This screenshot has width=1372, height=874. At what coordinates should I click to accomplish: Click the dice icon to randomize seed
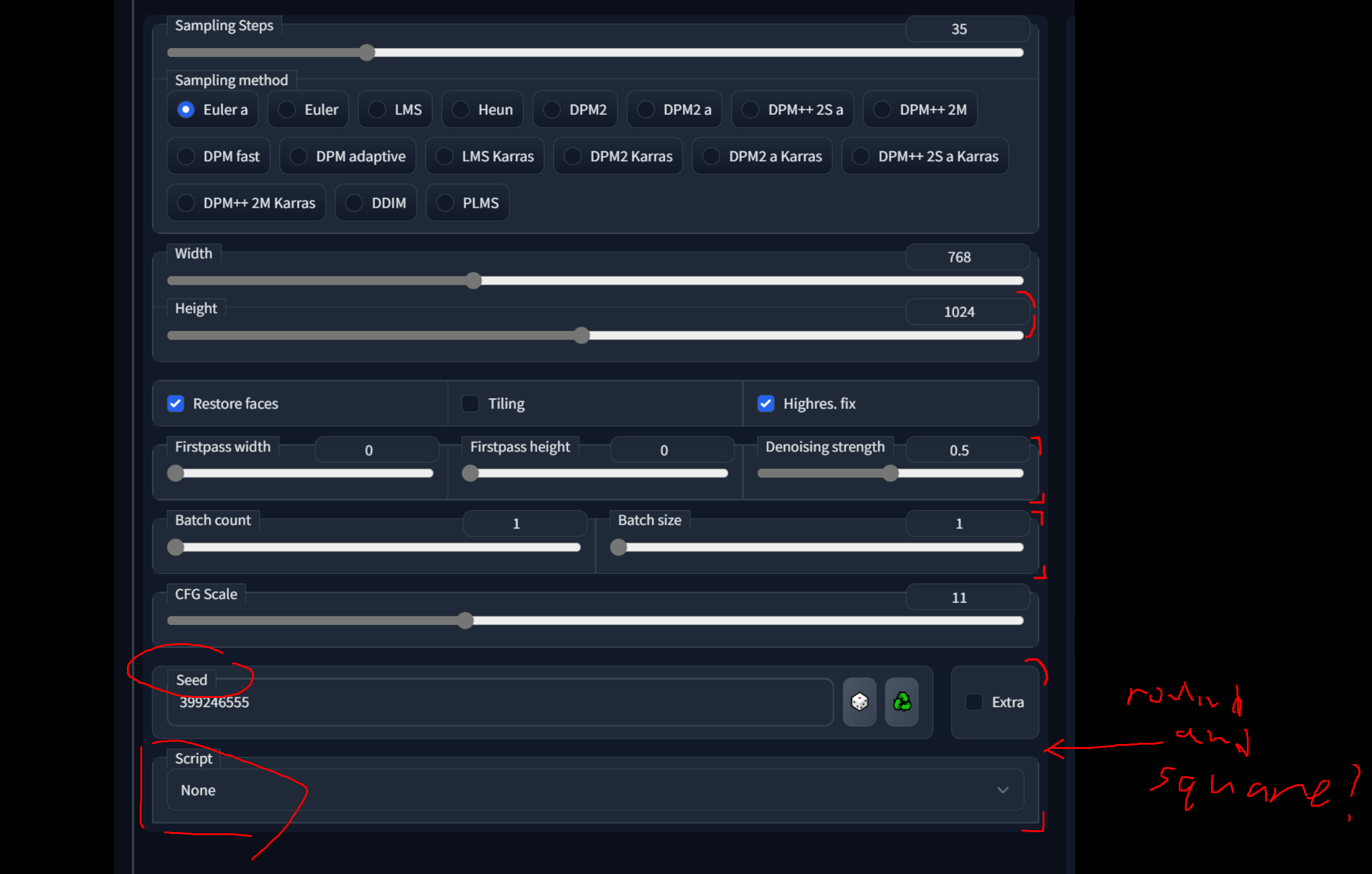tap(859, 702)
